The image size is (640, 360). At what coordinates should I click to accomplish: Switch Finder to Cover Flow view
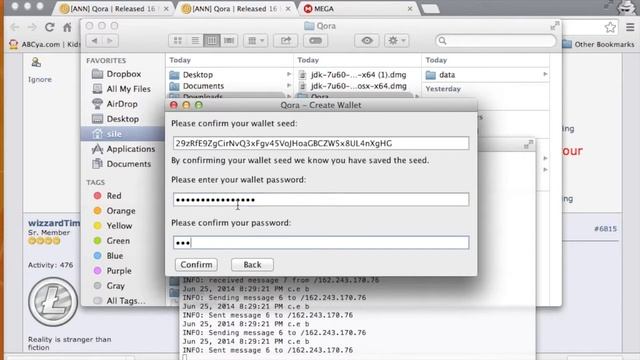(x=229, y=40)
